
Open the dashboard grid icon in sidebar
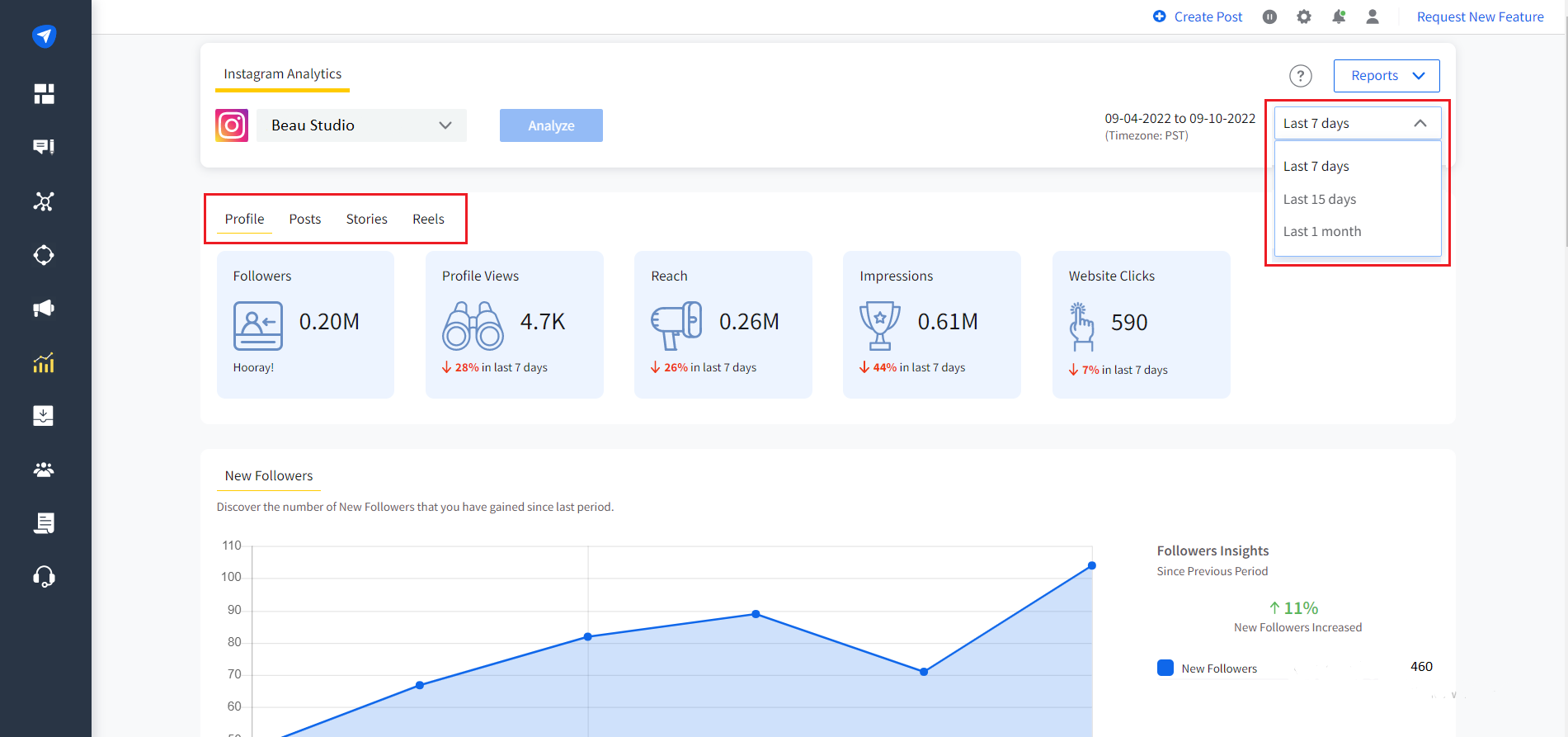44,94
